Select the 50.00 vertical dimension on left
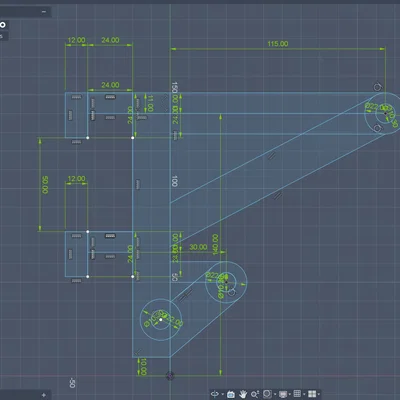The height and width of the screenshot is (400, 400). [45, 185]
